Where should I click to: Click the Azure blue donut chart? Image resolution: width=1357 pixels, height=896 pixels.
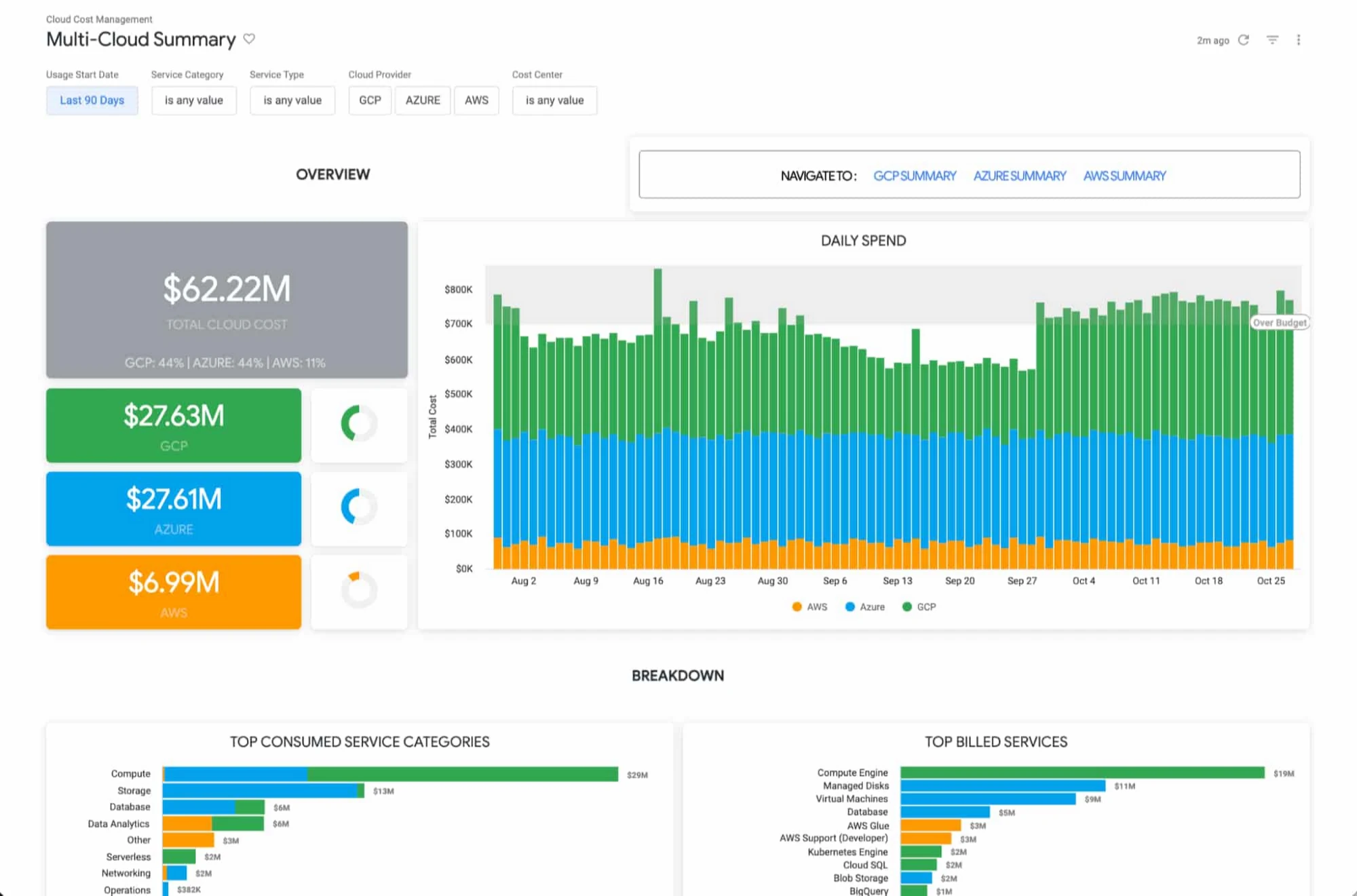358,507
